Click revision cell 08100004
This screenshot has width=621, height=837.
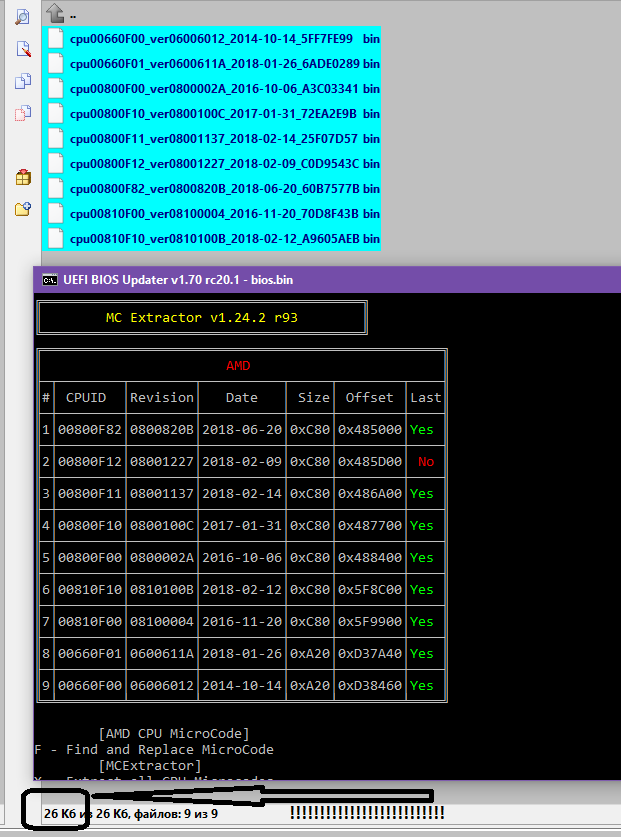(x=162, y=622)
